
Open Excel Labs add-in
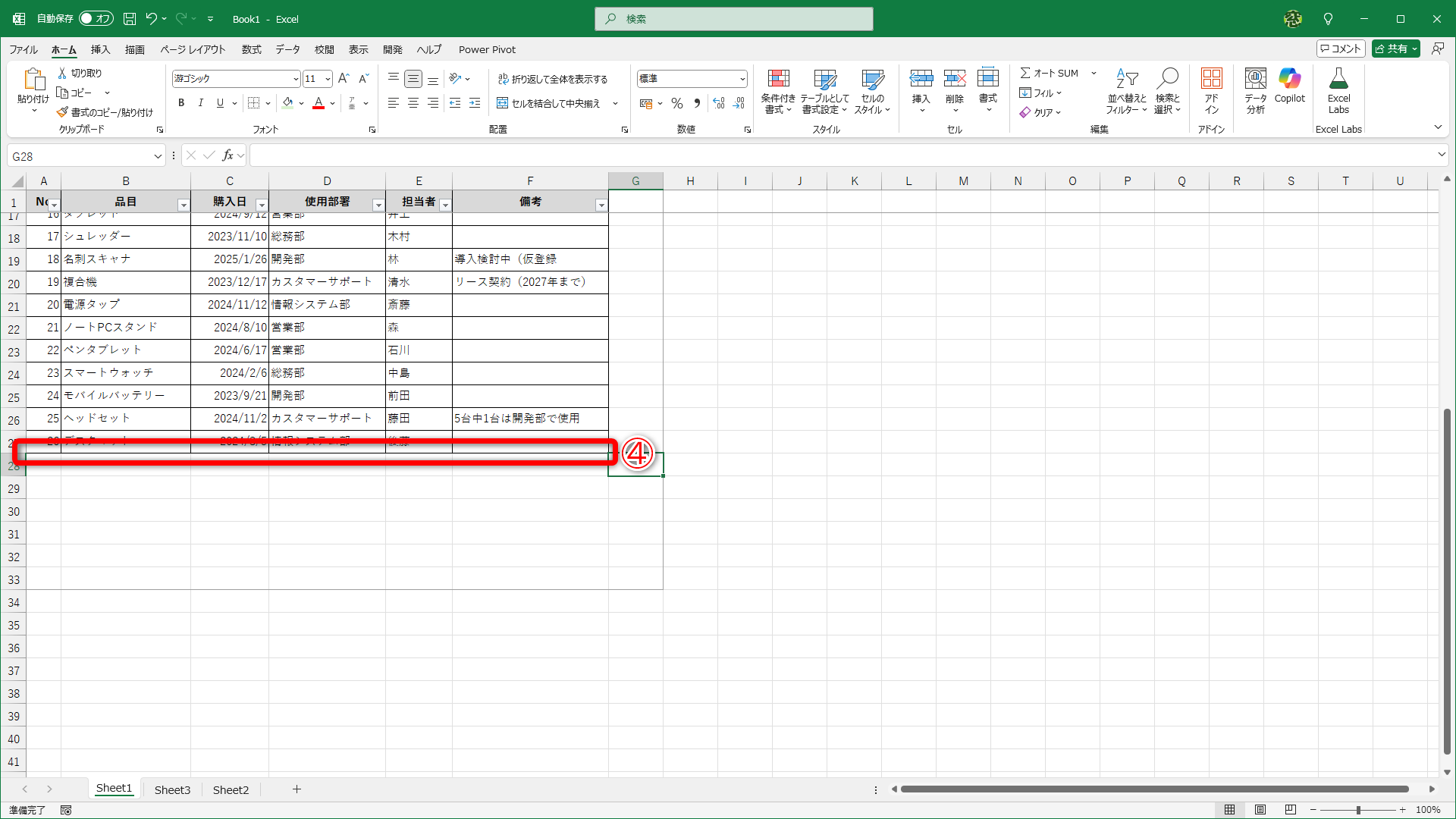click(1338, 79)
